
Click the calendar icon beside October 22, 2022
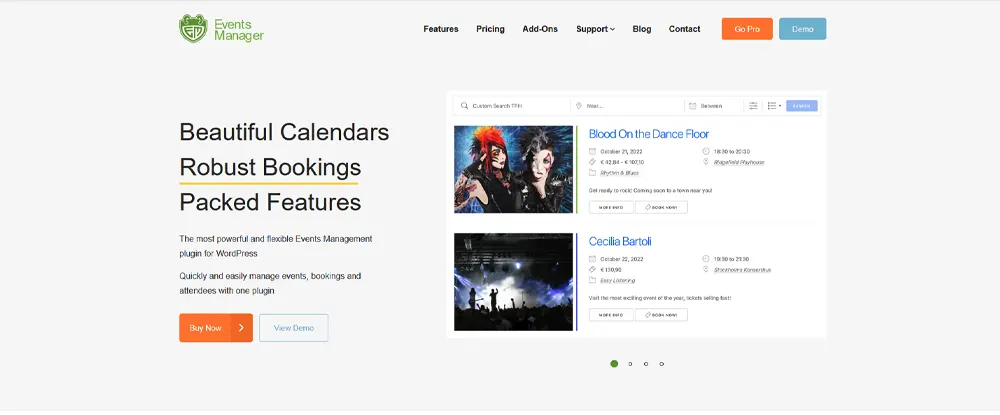click(x=592, y=259)
